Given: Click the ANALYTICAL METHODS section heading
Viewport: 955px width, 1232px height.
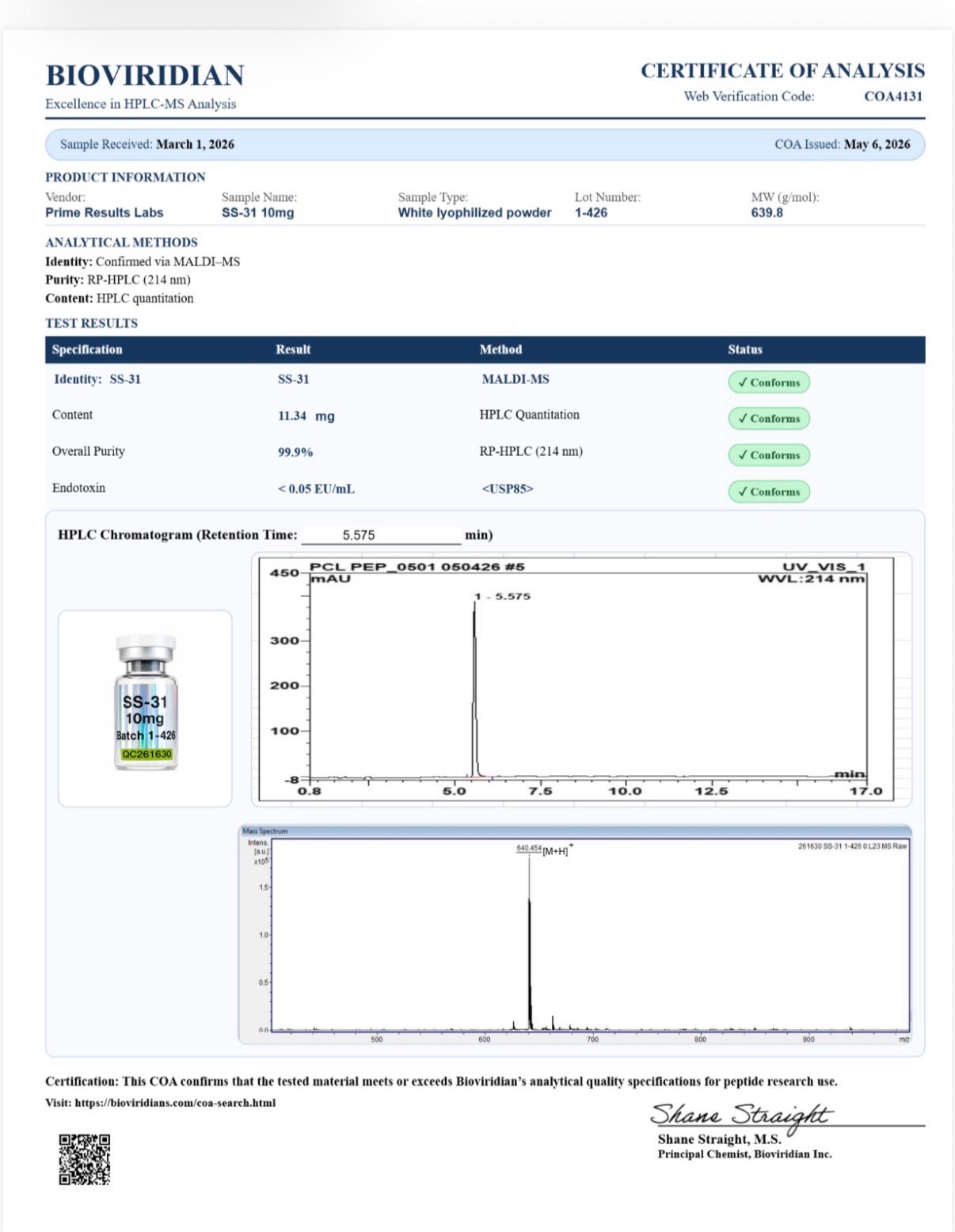Looking at the screenshot, I should click(x=121, y=242).
